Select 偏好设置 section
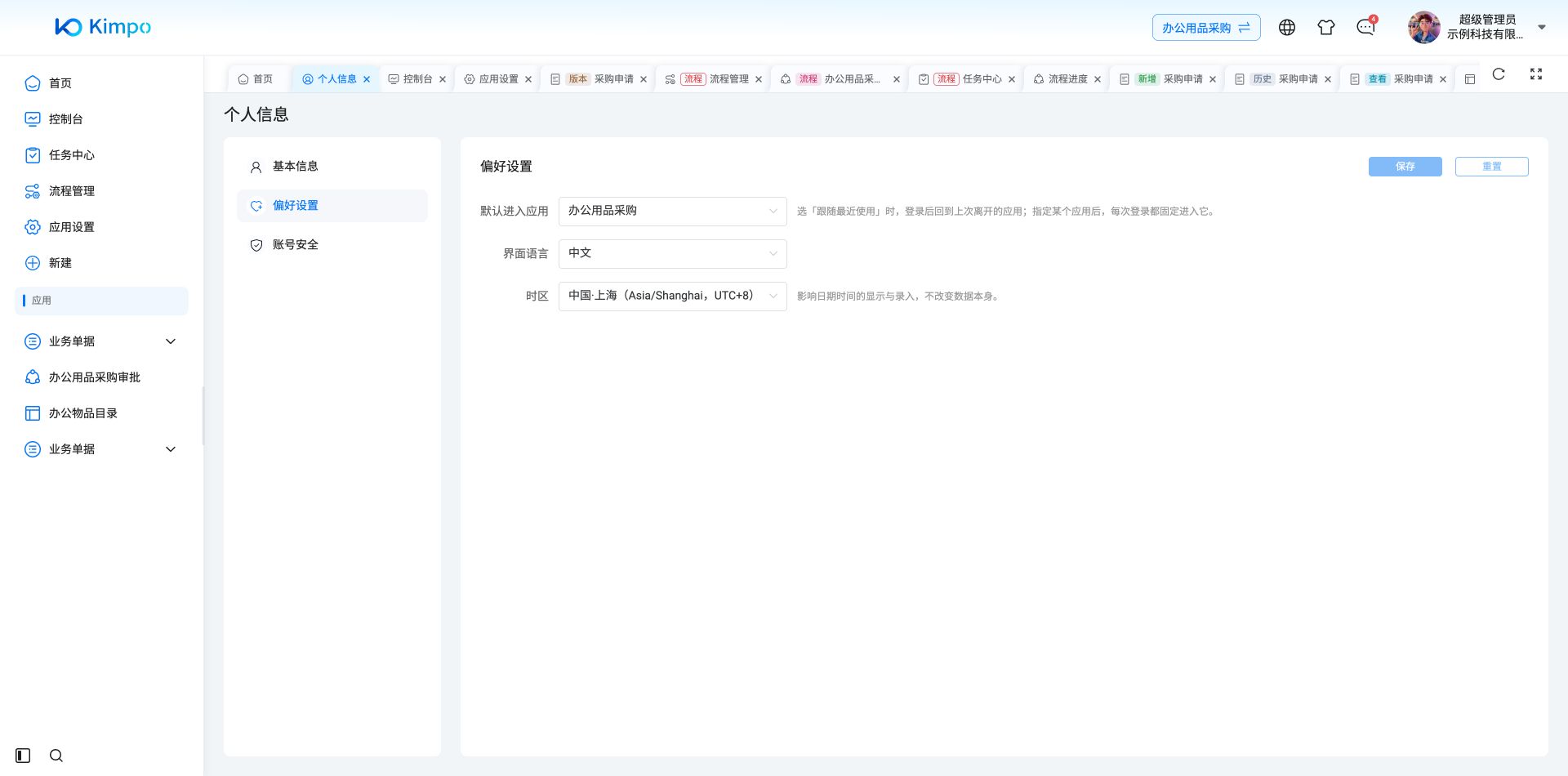The height and width of the screenshot is (776, 1568). click(x=332, y=206)
